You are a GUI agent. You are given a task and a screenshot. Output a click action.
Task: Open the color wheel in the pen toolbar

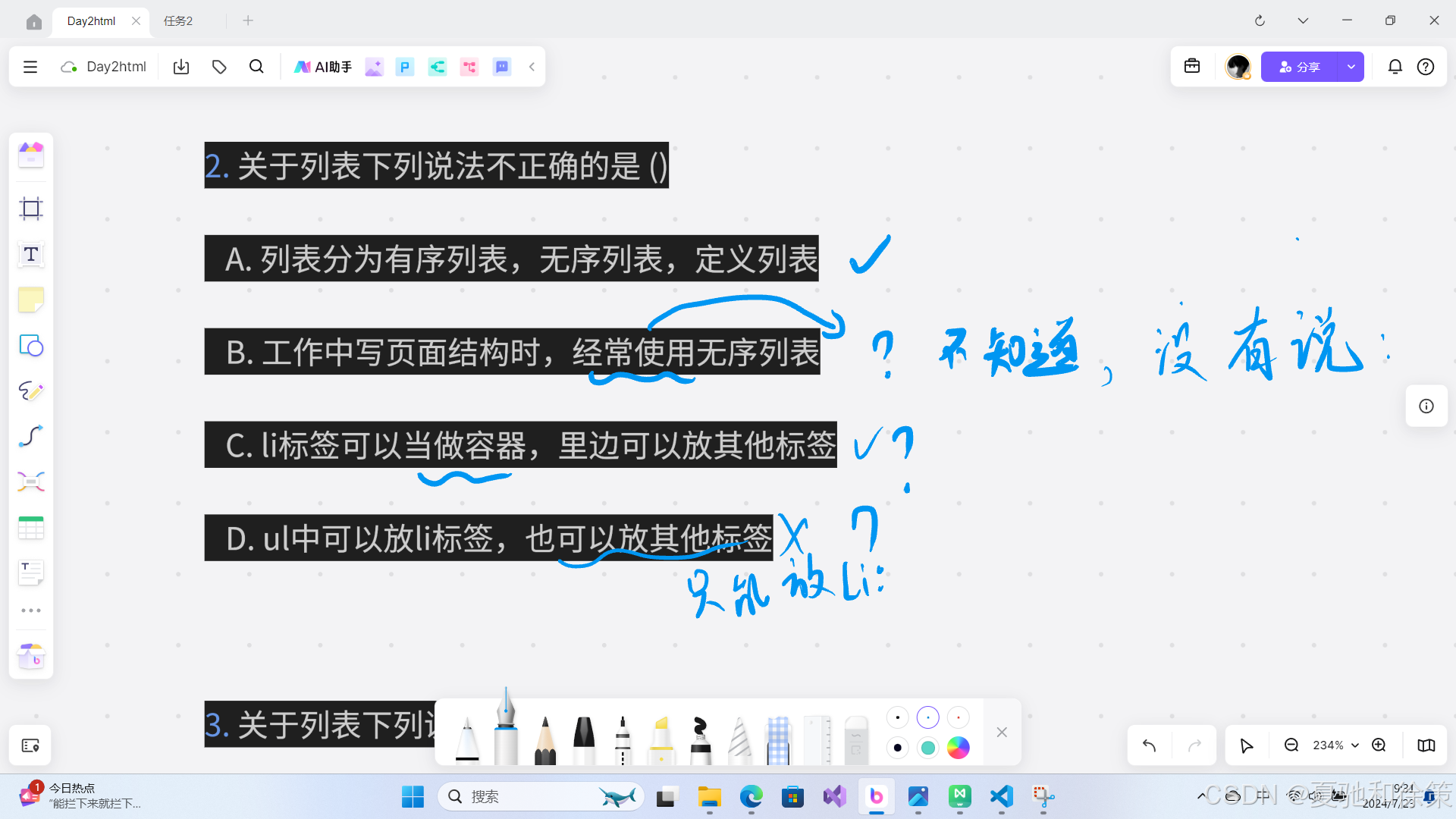959,748
